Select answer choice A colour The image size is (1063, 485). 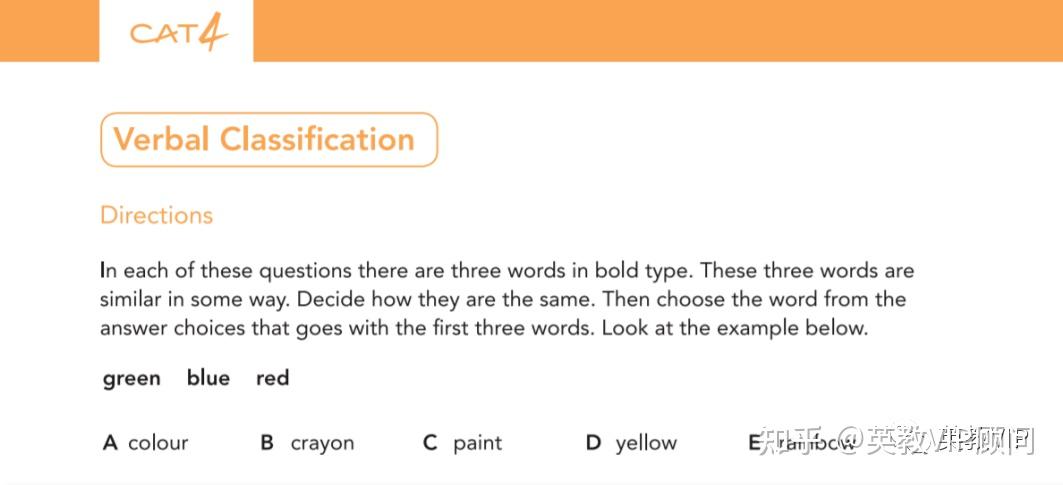tap(146, 443)
